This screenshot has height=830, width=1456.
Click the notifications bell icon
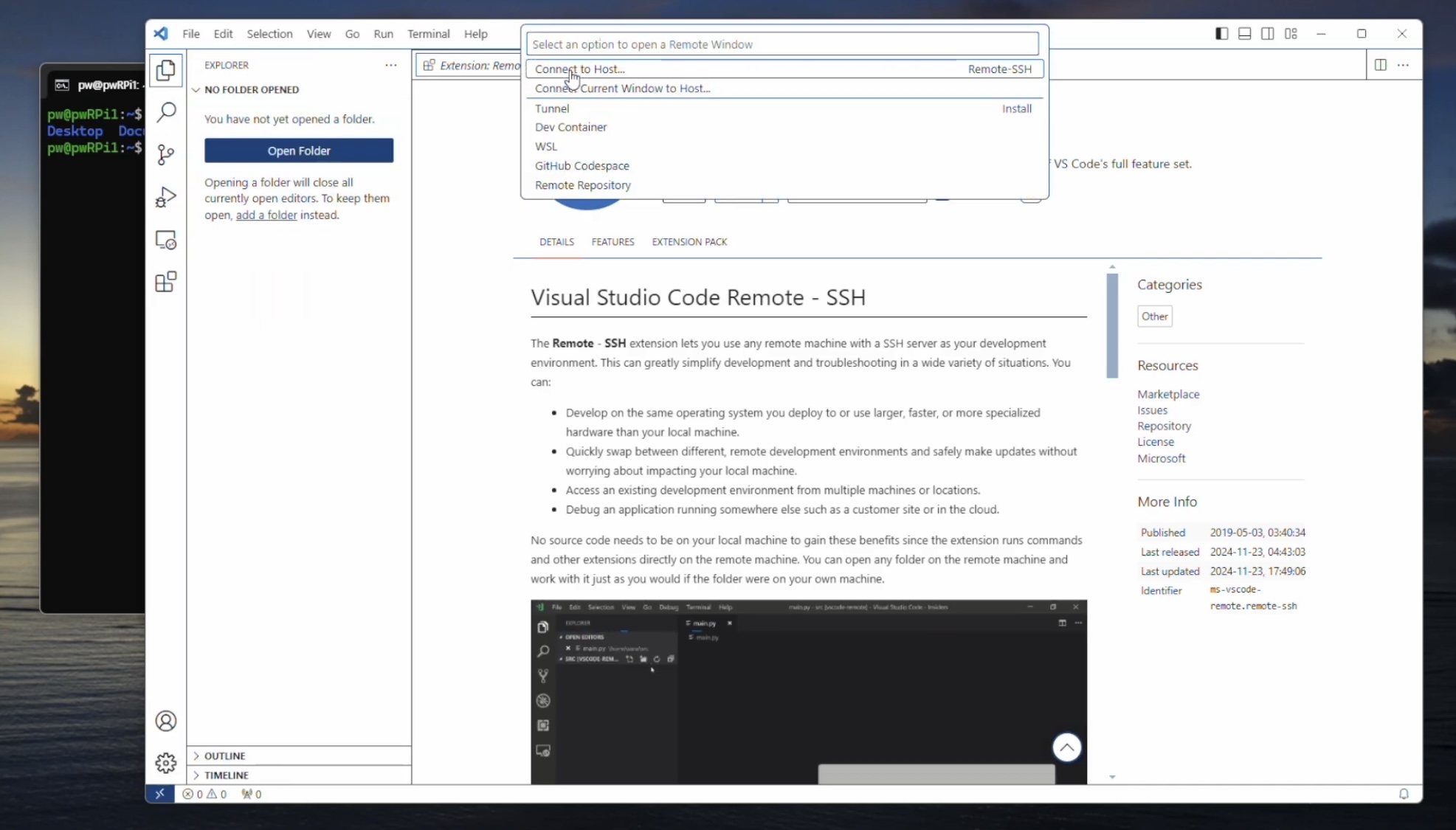click(1404, 794)
